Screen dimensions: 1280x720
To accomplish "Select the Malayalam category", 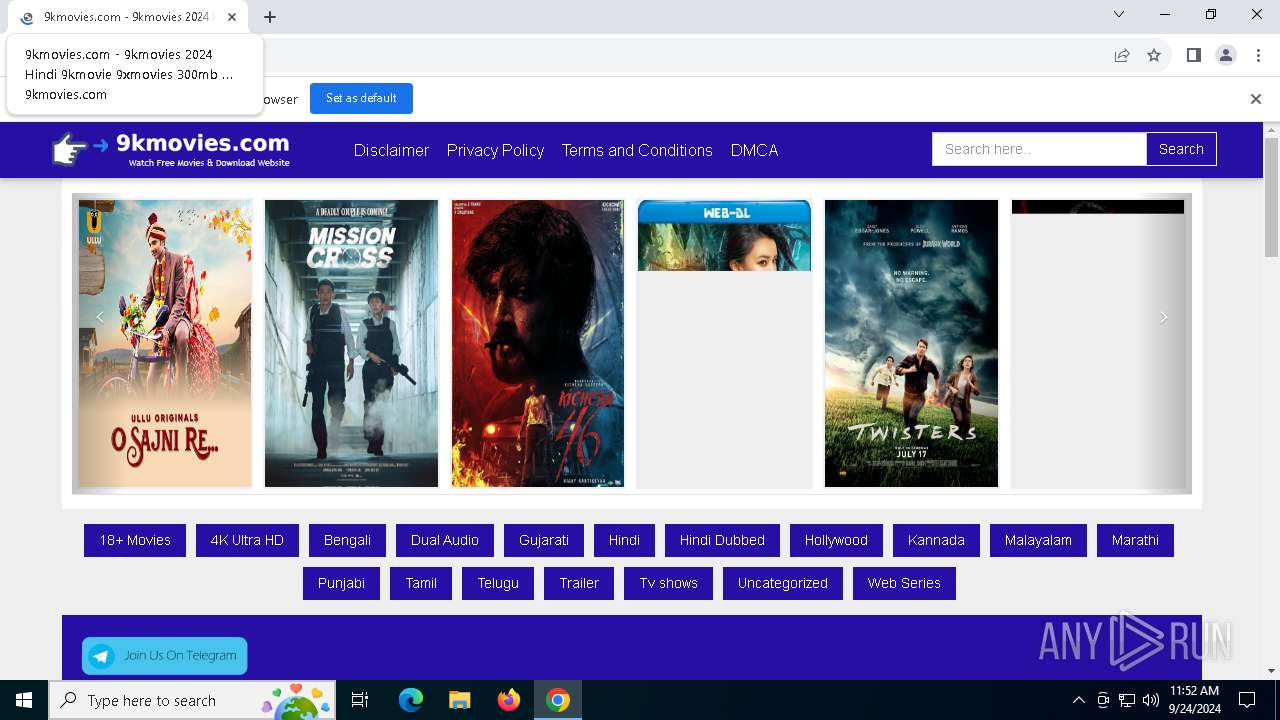I will pos(1038,540).
